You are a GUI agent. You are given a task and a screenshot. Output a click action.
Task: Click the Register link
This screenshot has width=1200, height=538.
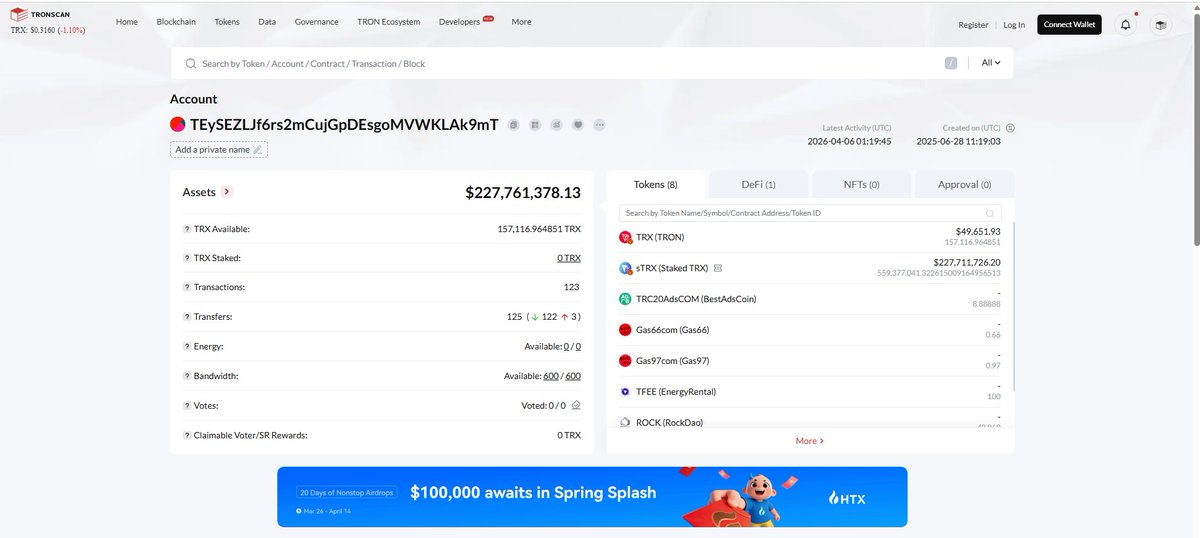[x=973, y=25]
